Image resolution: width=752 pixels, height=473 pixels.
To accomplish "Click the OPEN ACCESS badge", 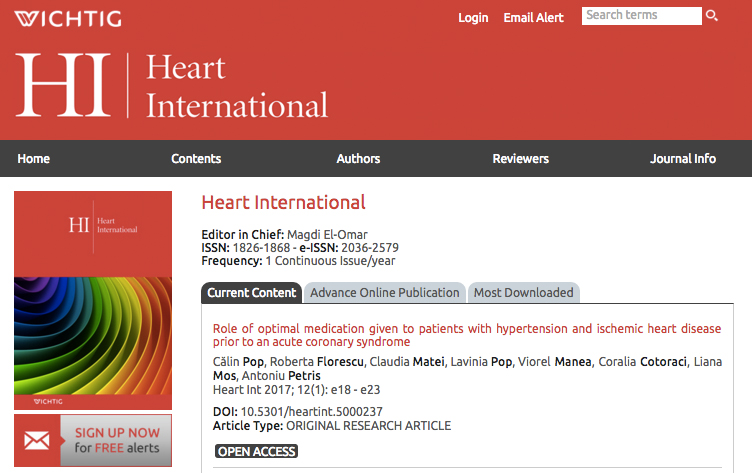I will click(x=257, y=451).
